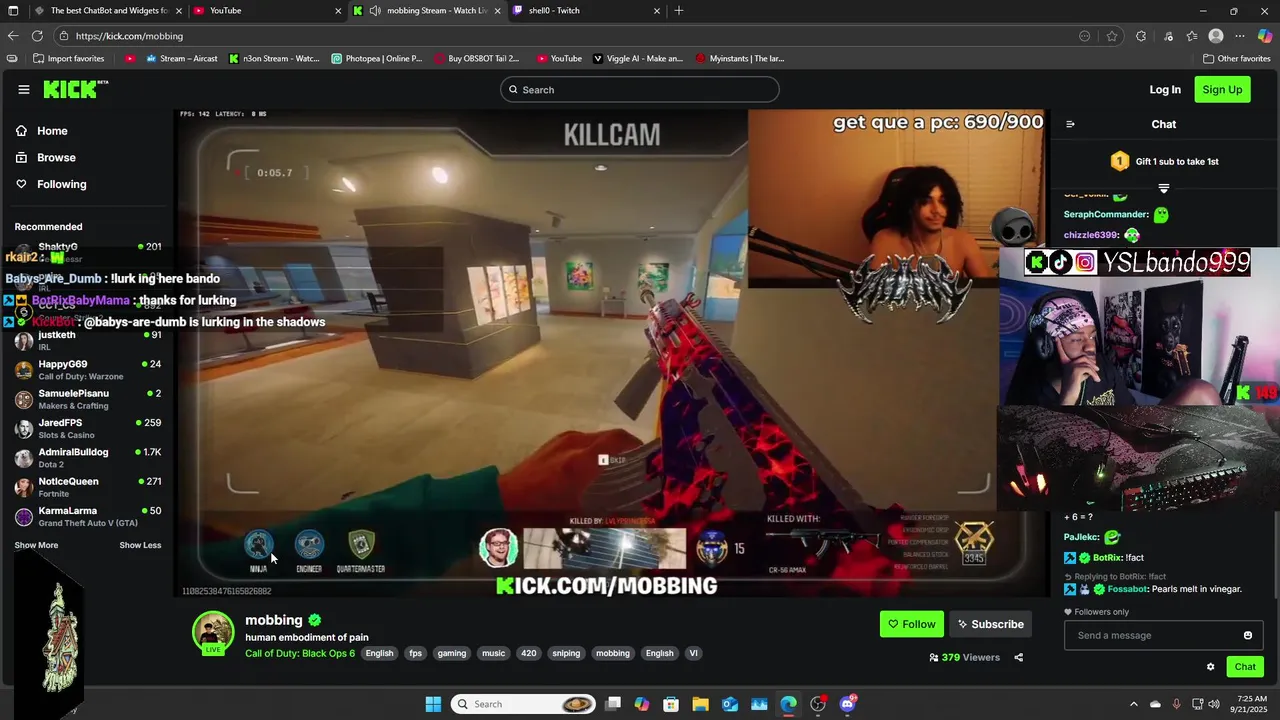
Task: Click the Send a message field
Action: click(x=1152, y=636)
